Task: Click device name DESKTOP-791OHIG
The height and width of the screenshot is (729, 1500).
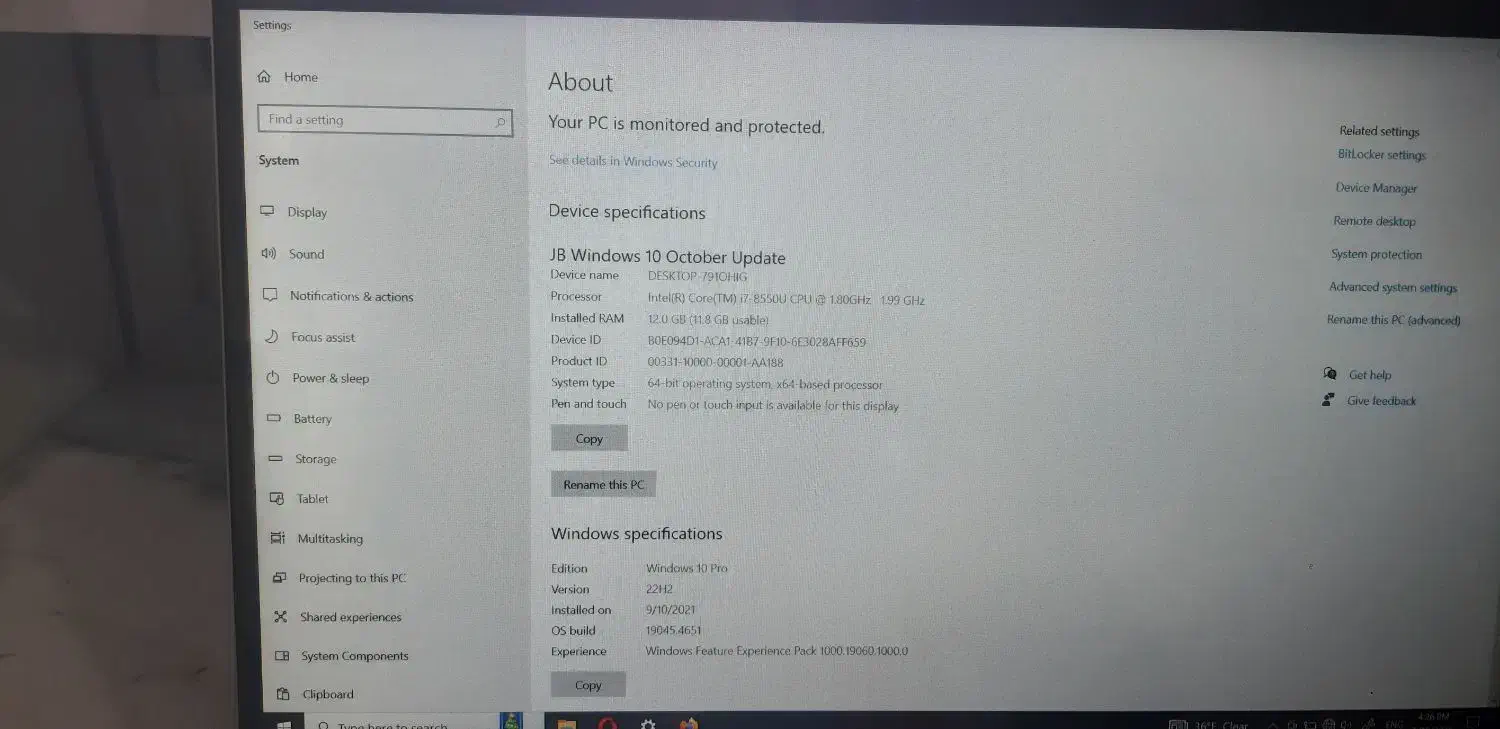Action: [x=697, y=276]
